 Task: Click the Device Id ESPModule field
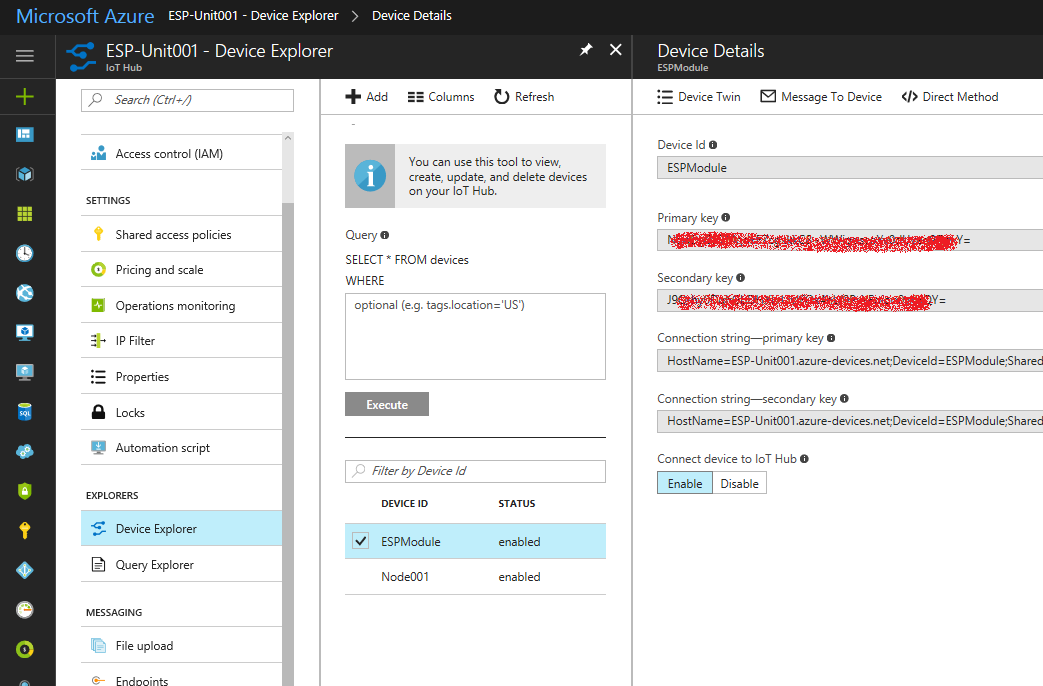click(850, 168)
